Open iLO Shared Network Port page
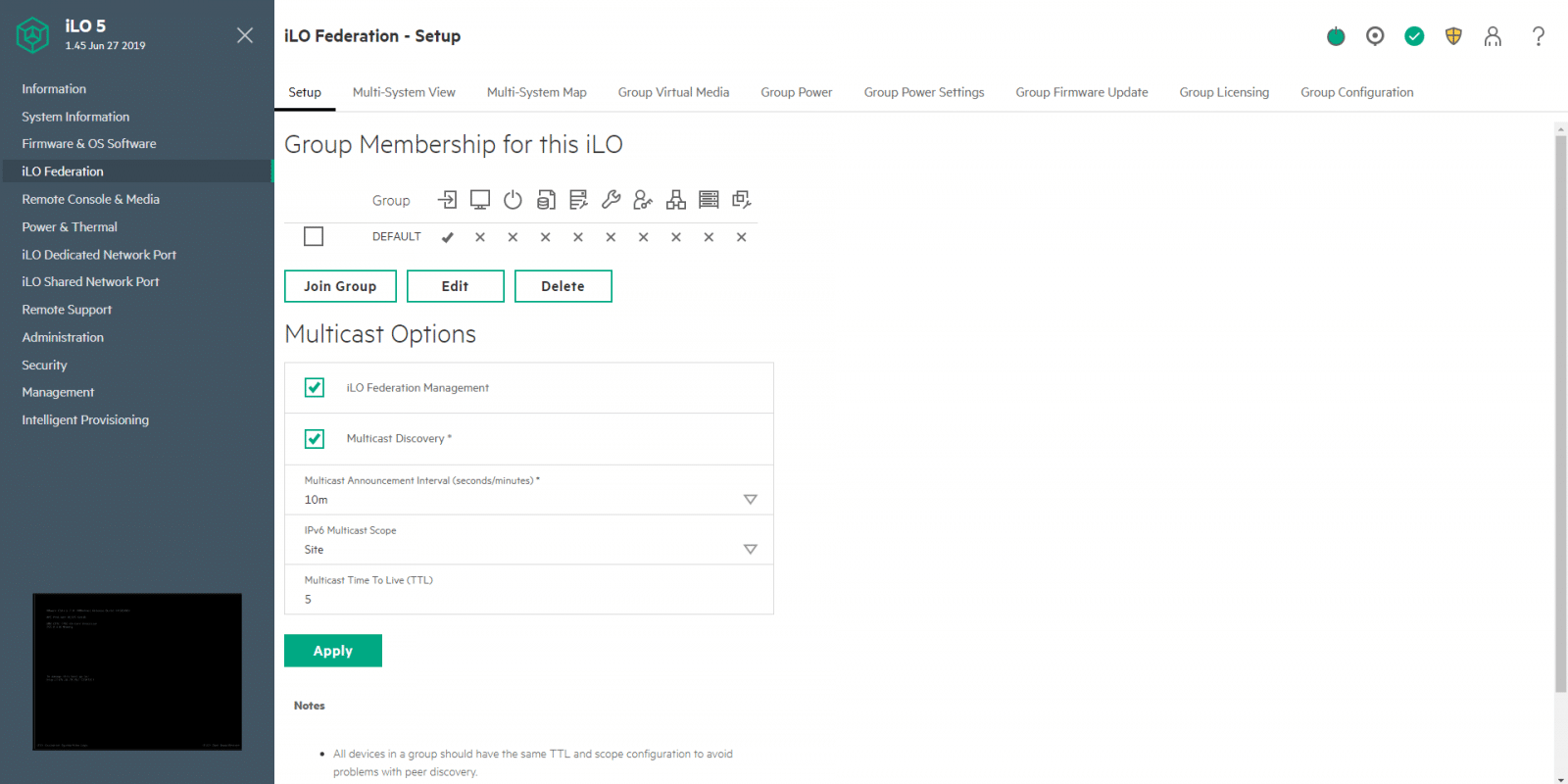This screenshot has height=784, width=1568. tap(90, 282)
